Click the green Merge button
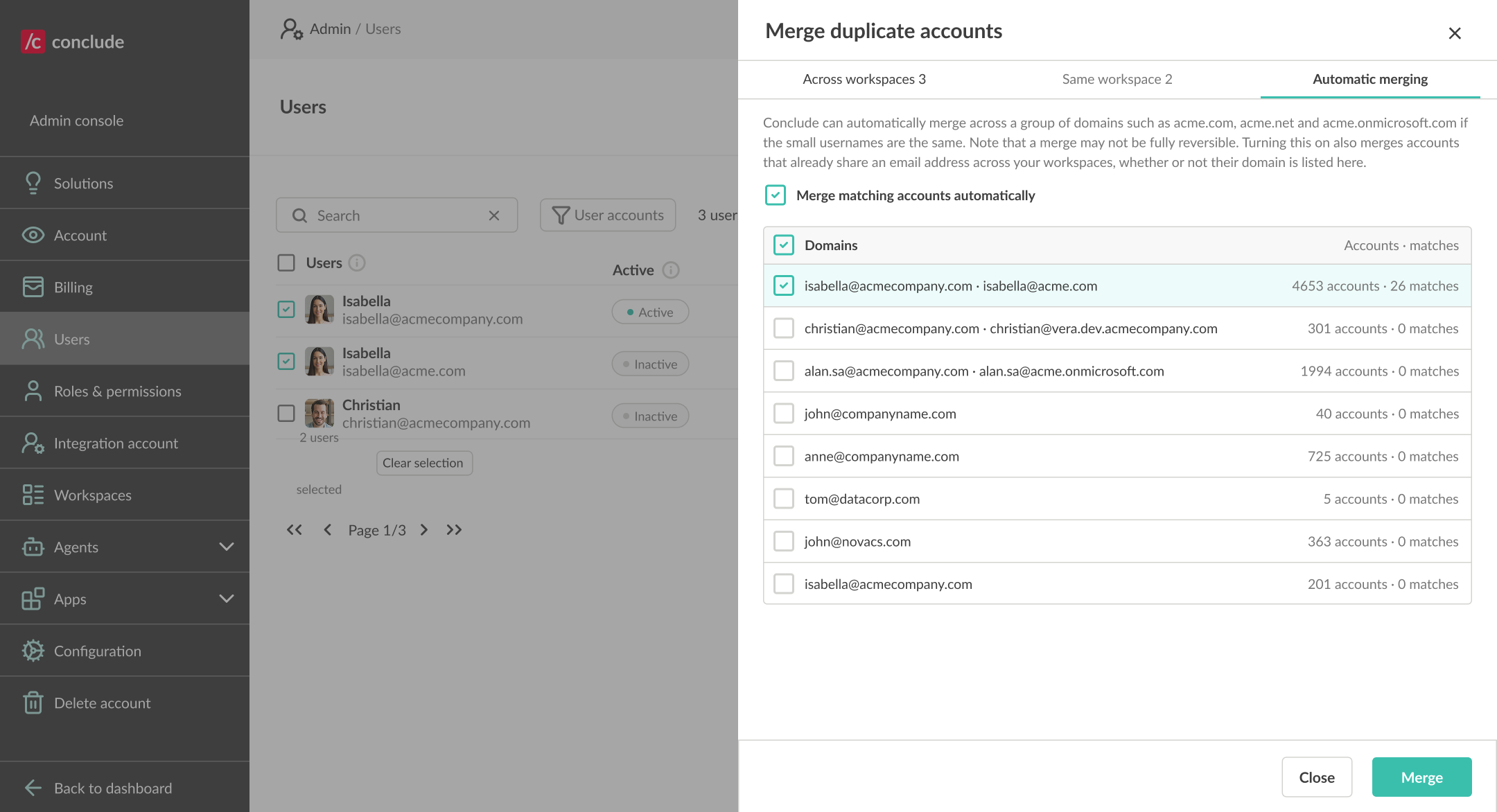 [1421, 777]
